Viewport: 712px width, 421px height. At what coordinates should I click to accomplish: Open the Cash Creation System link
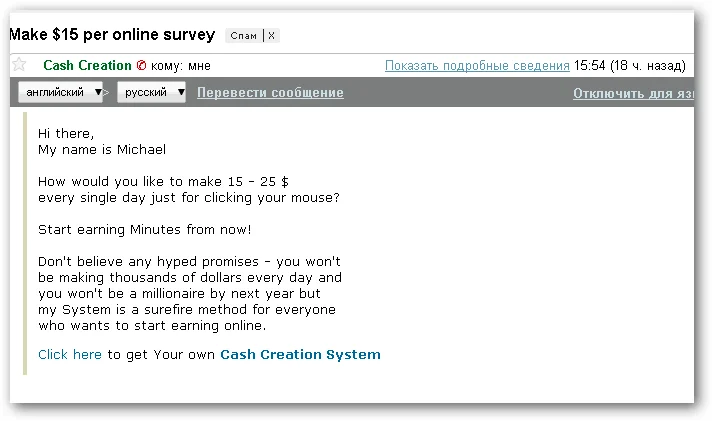tap(300, 354)
